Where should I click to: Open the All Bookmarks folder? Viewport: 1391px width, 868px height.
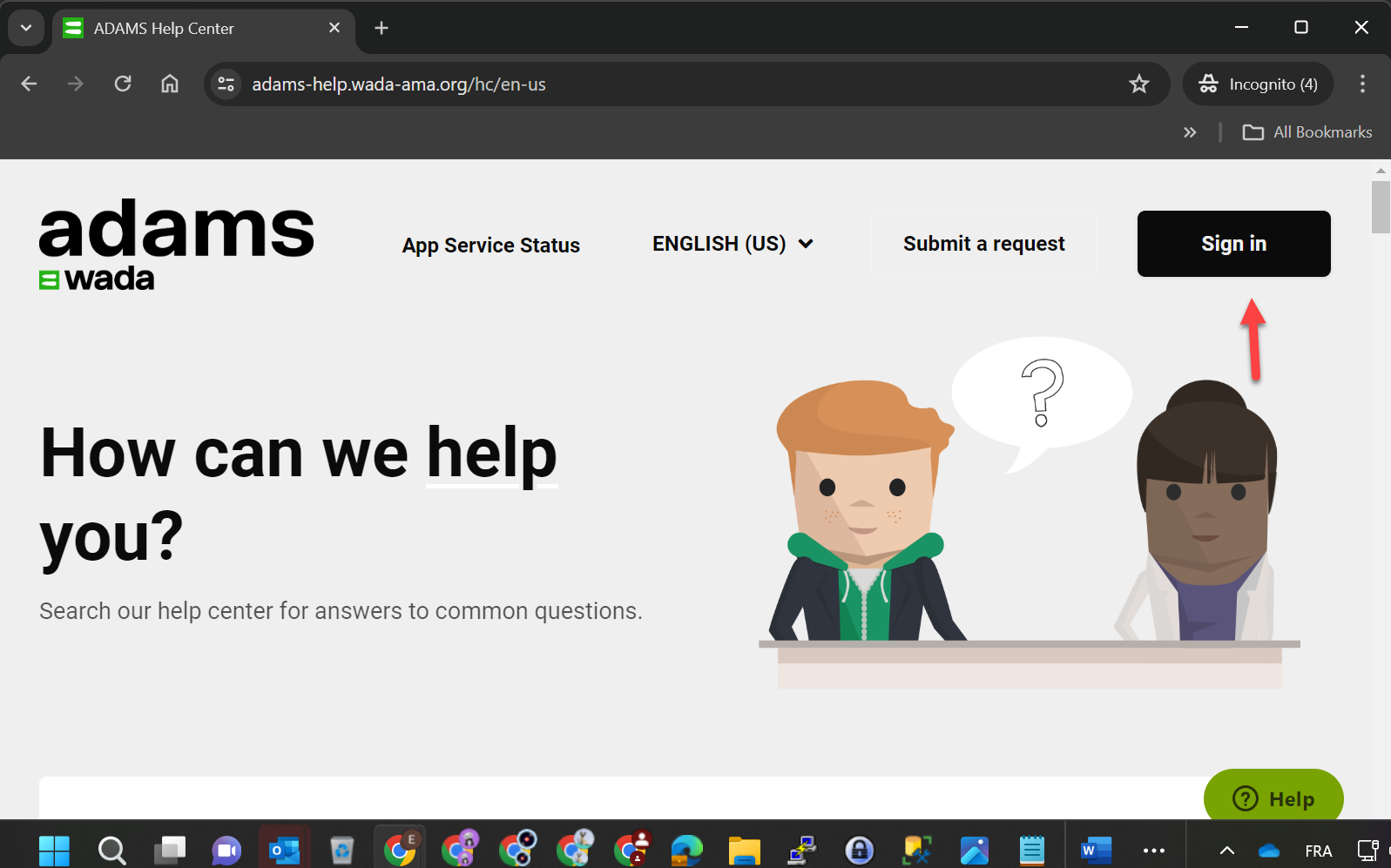tap(1307, 132)
